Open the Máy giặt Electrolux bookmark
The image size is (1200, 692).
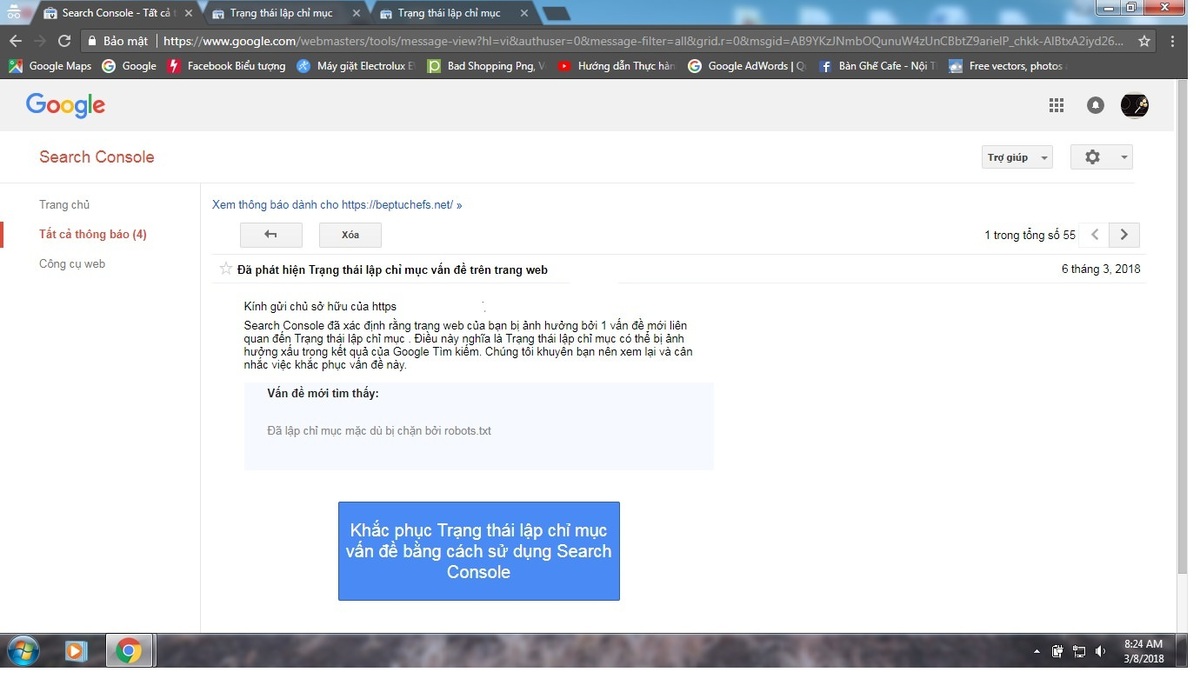[357, 66]
